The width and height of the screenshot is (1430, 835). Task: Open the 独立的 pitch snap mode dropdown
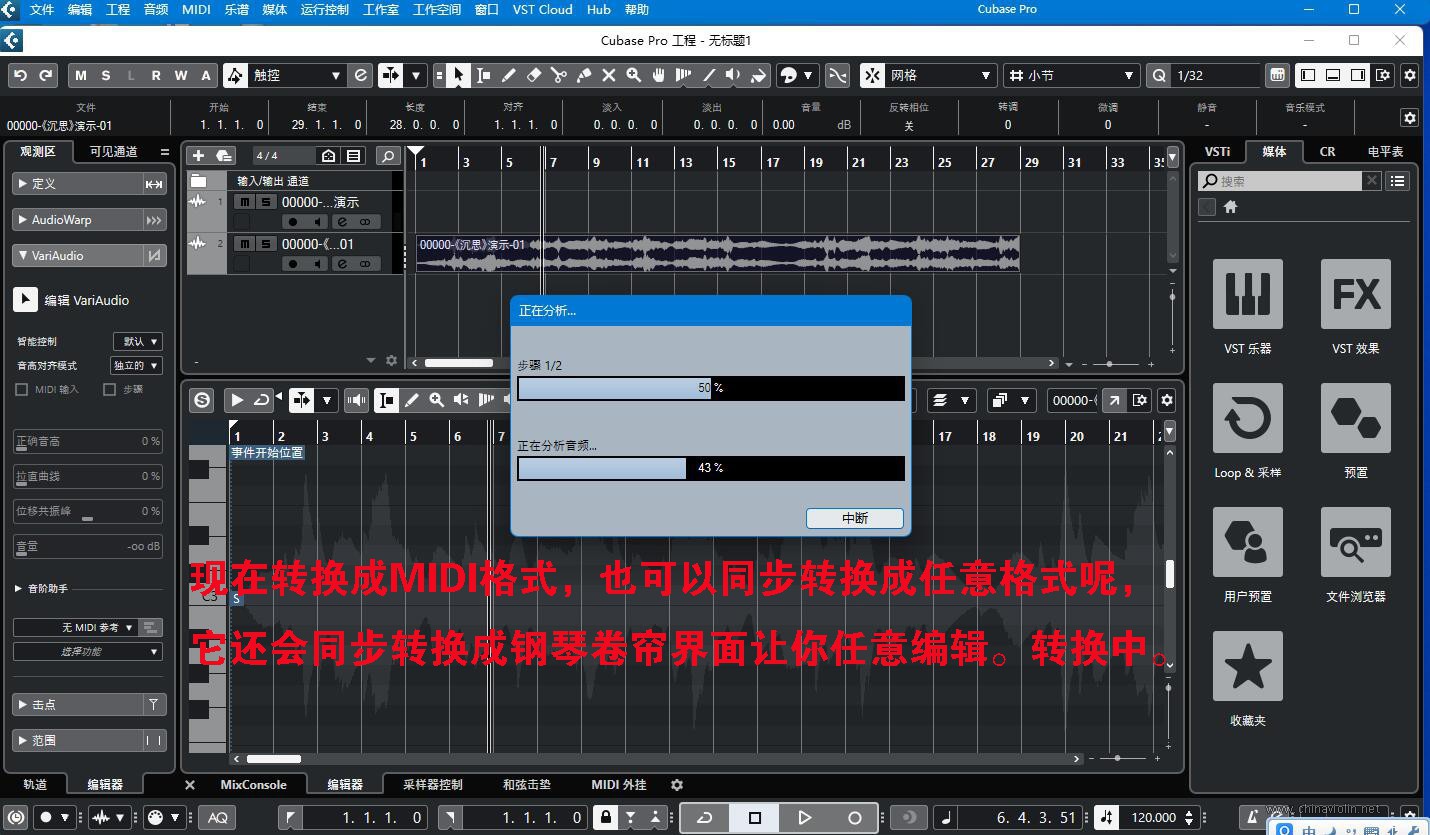coord(136,365)
